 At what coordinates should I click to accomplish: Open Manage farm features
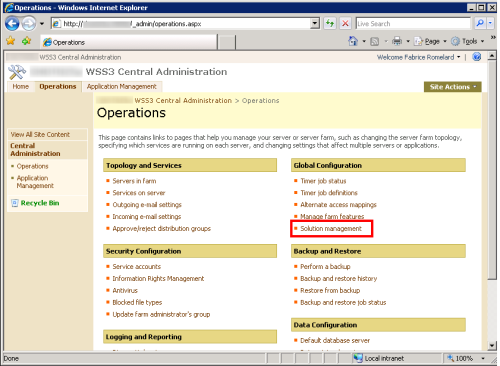332,216
